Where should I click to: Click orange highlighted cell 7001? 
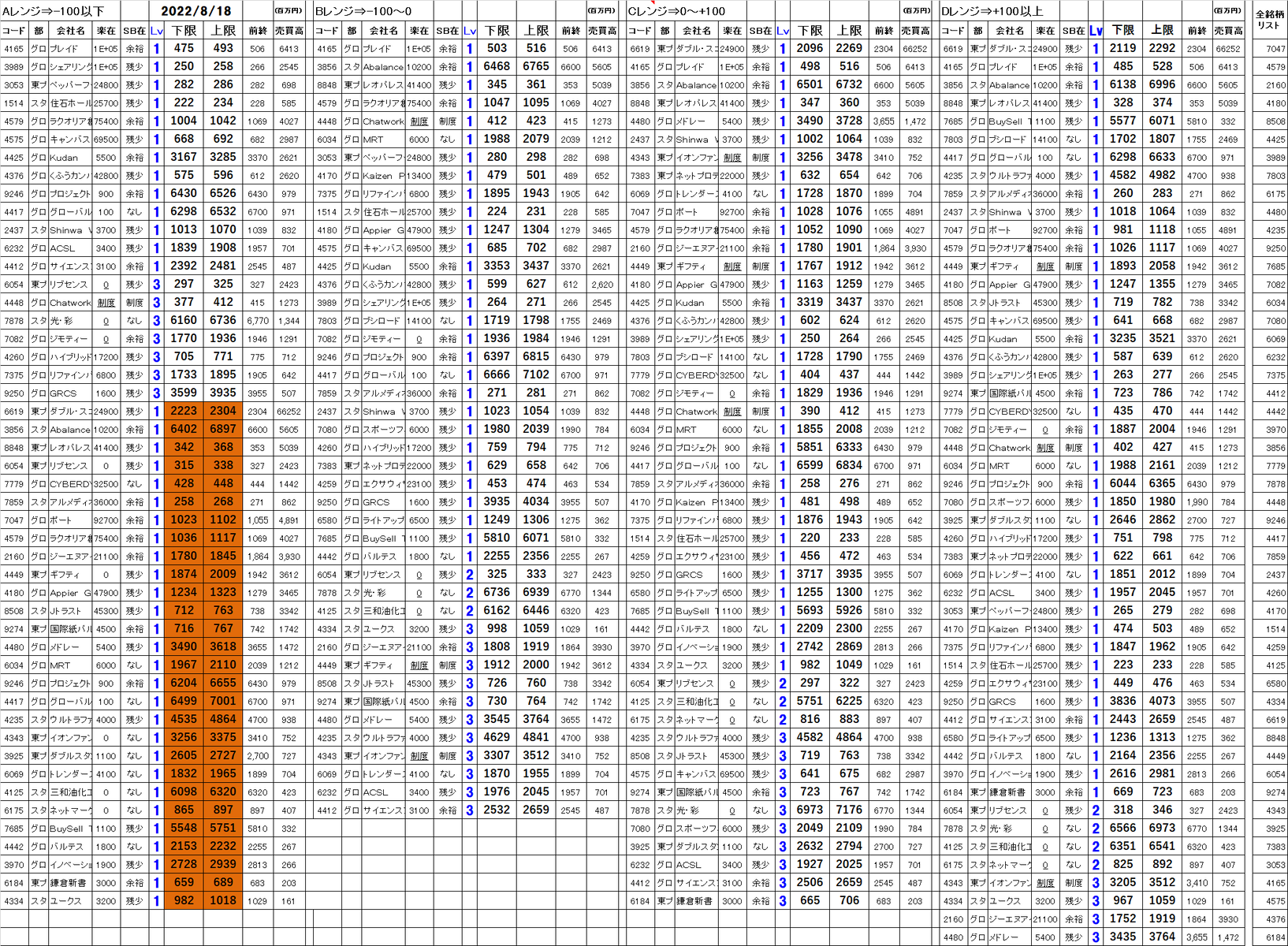pos(223,701)
